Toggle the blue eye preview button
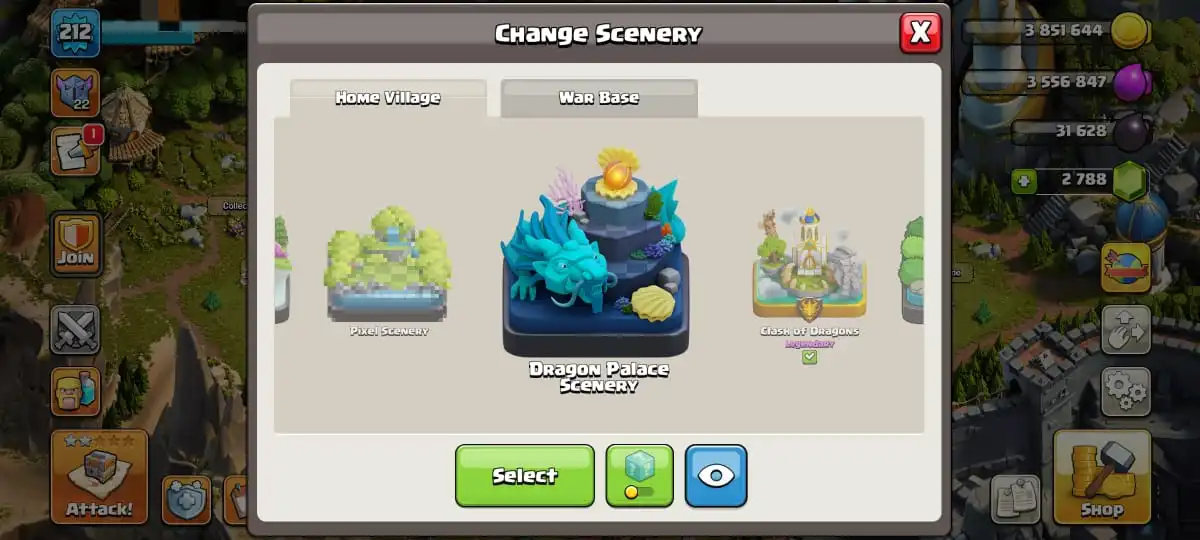1200x540 pixels. click(716, 476)
